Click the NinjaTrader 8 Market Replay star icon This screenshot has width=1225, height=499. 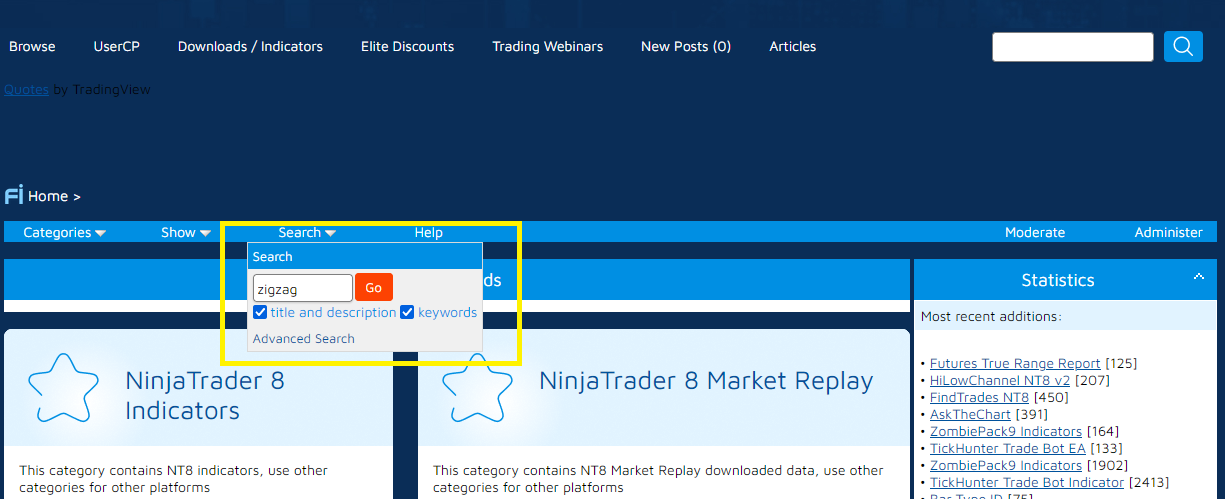pos(477,386)
